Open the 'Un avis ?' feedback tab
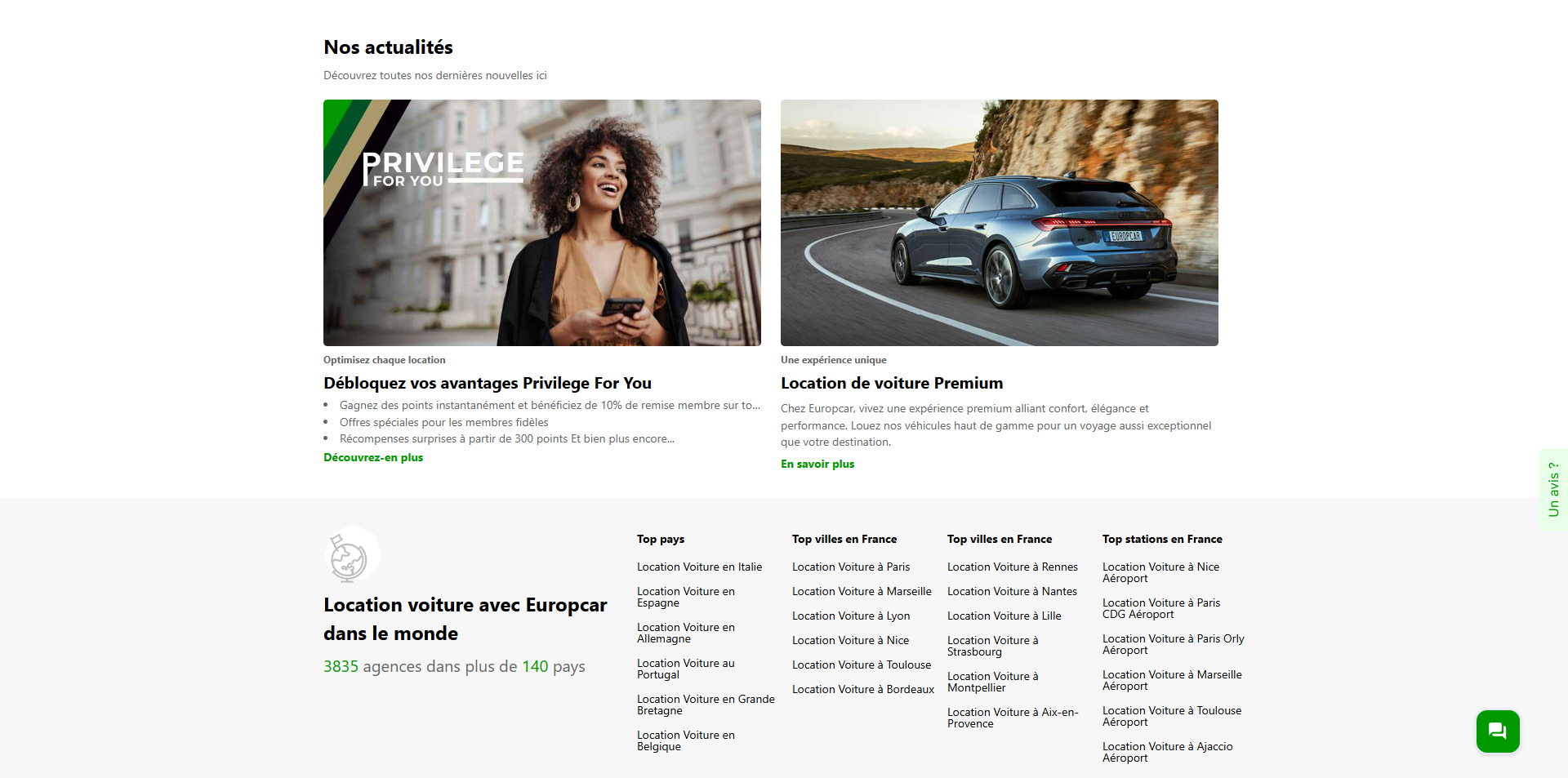1568x778 pixels. click(x=1553, y=490)
